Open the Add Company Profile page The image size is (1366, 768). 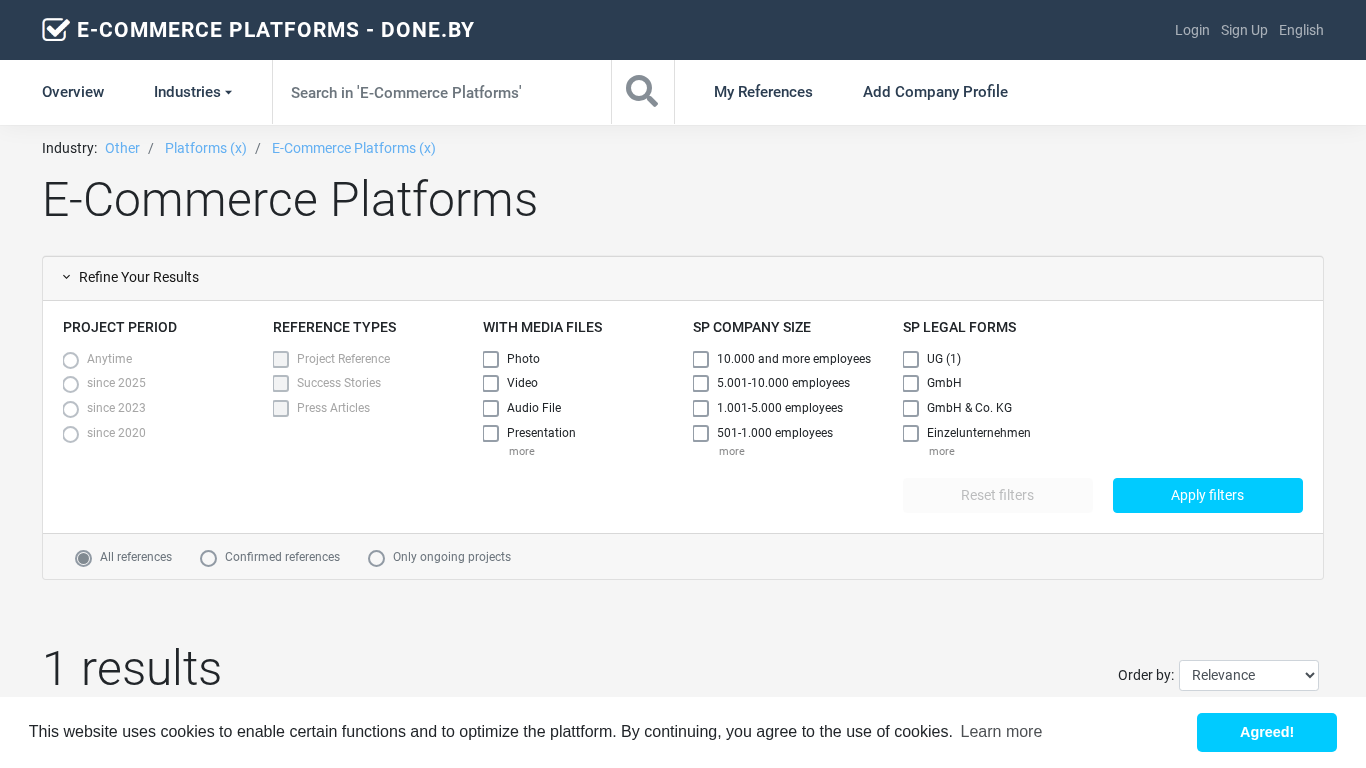(x=935, y=92)
